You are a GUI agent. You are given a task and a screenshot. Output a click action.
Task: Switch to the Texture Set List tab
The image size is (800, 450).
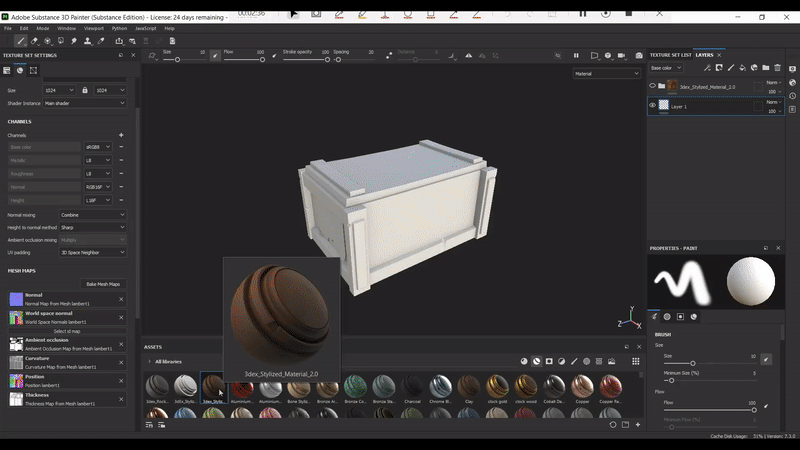click(x=670, y=55)
